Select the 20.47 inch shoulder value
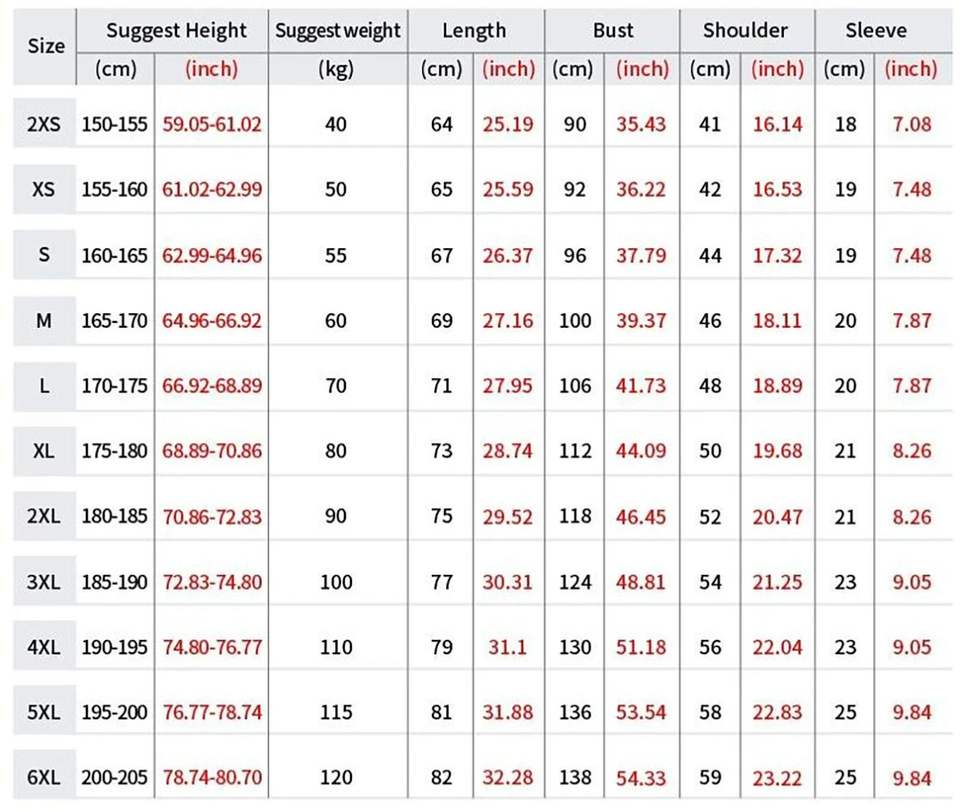 [x=777, y=516]
